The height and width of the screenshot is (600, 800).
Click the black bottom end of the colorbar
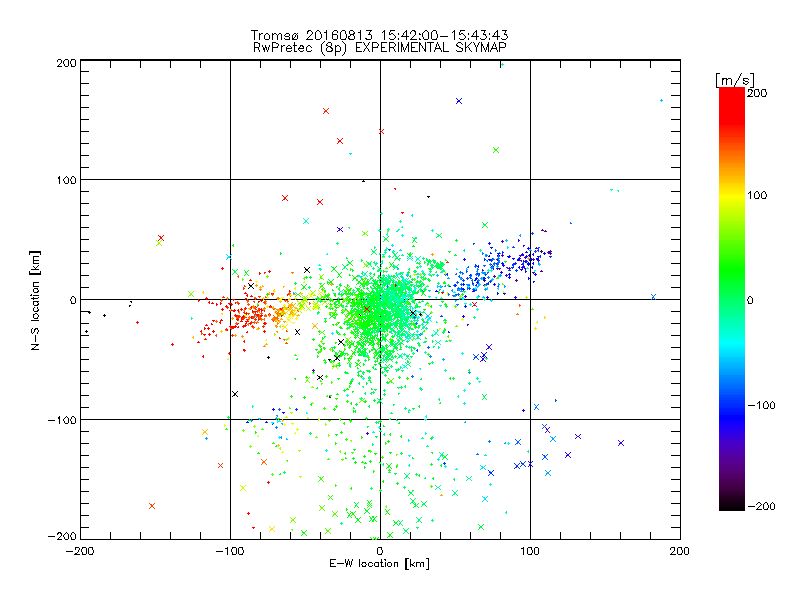coord(732,504)
